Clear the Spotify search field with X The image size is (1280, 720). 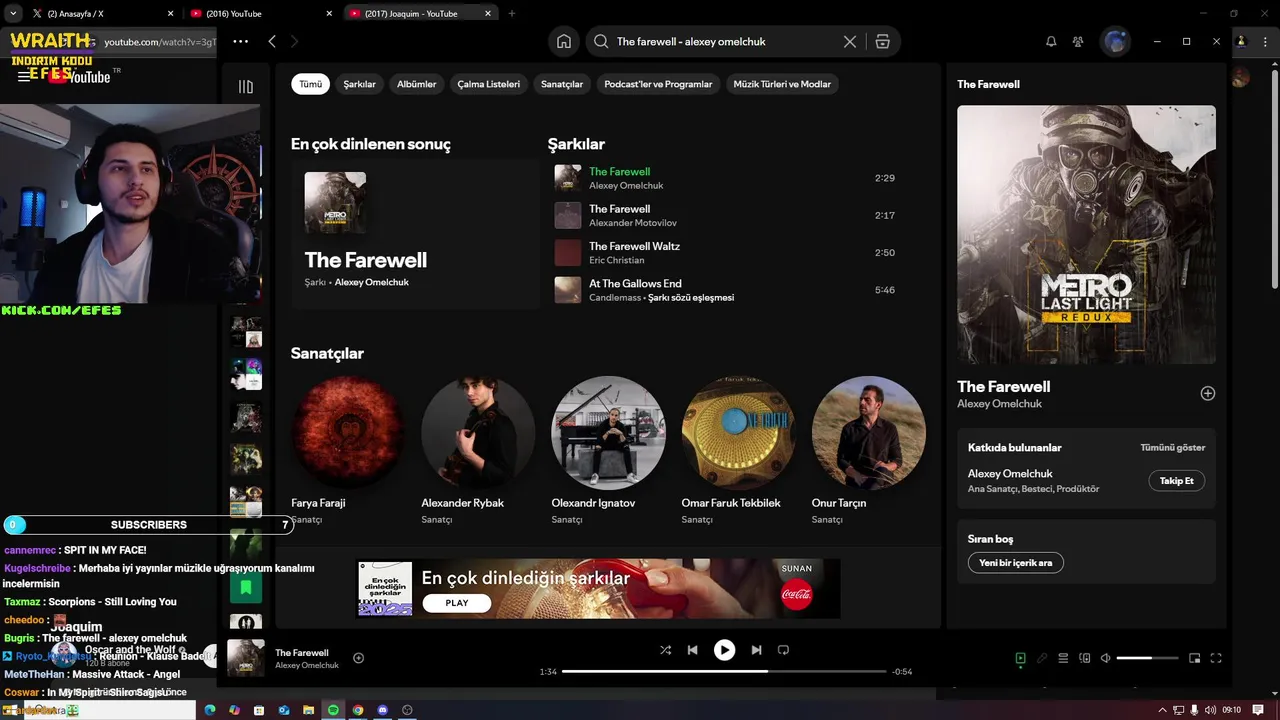[x=850, y=41]
